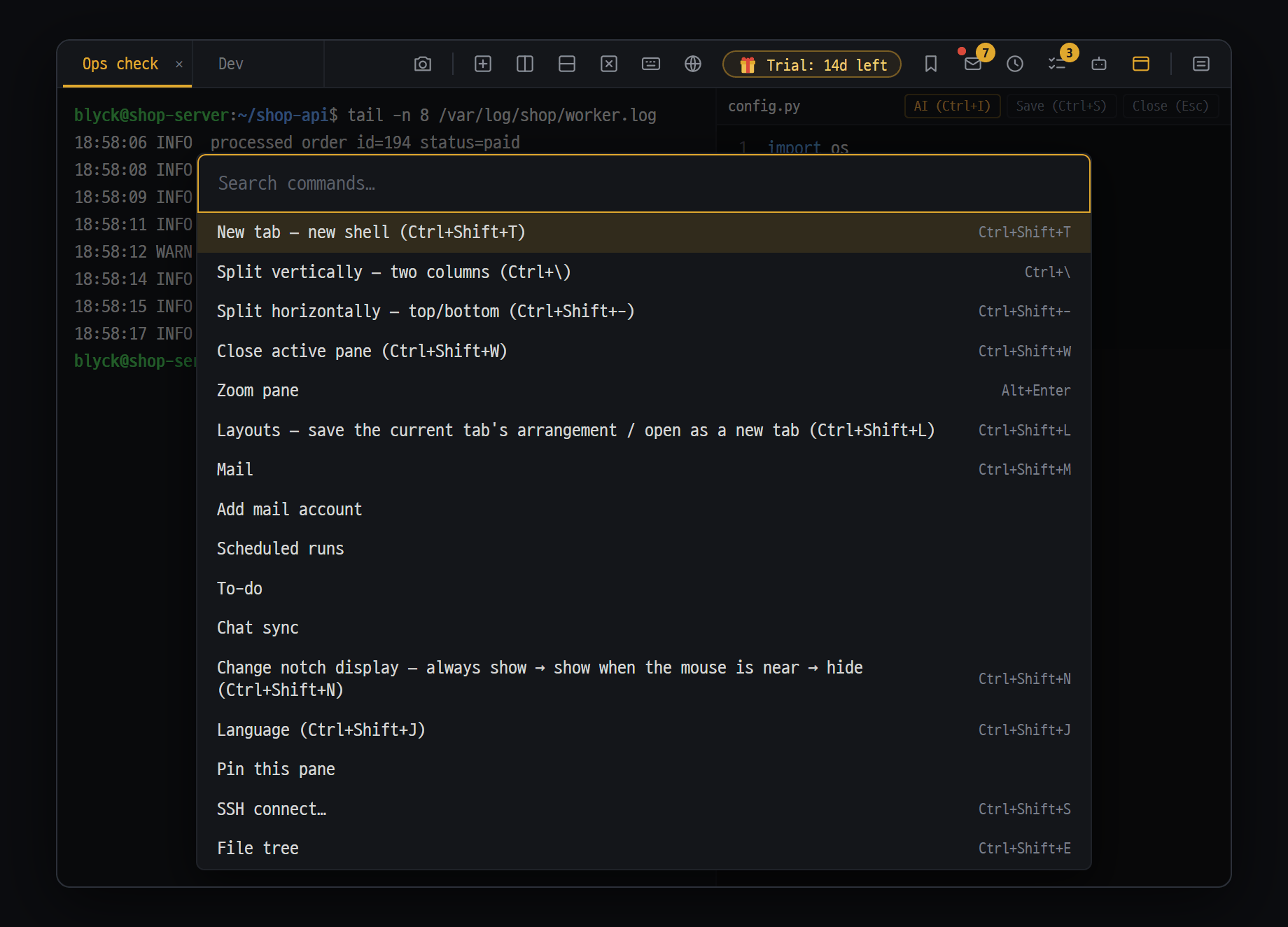This screenshot has height=927, width=1288.
Task: Select the Layouts save arrangement command
Action: coord(644,431)
